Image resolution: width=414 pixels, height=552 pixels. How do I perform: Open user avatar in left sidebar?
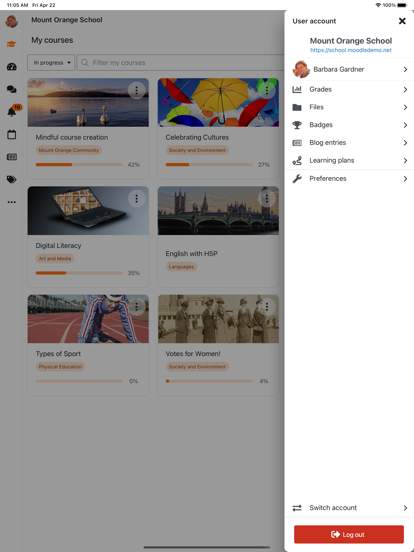click(12, 21)
